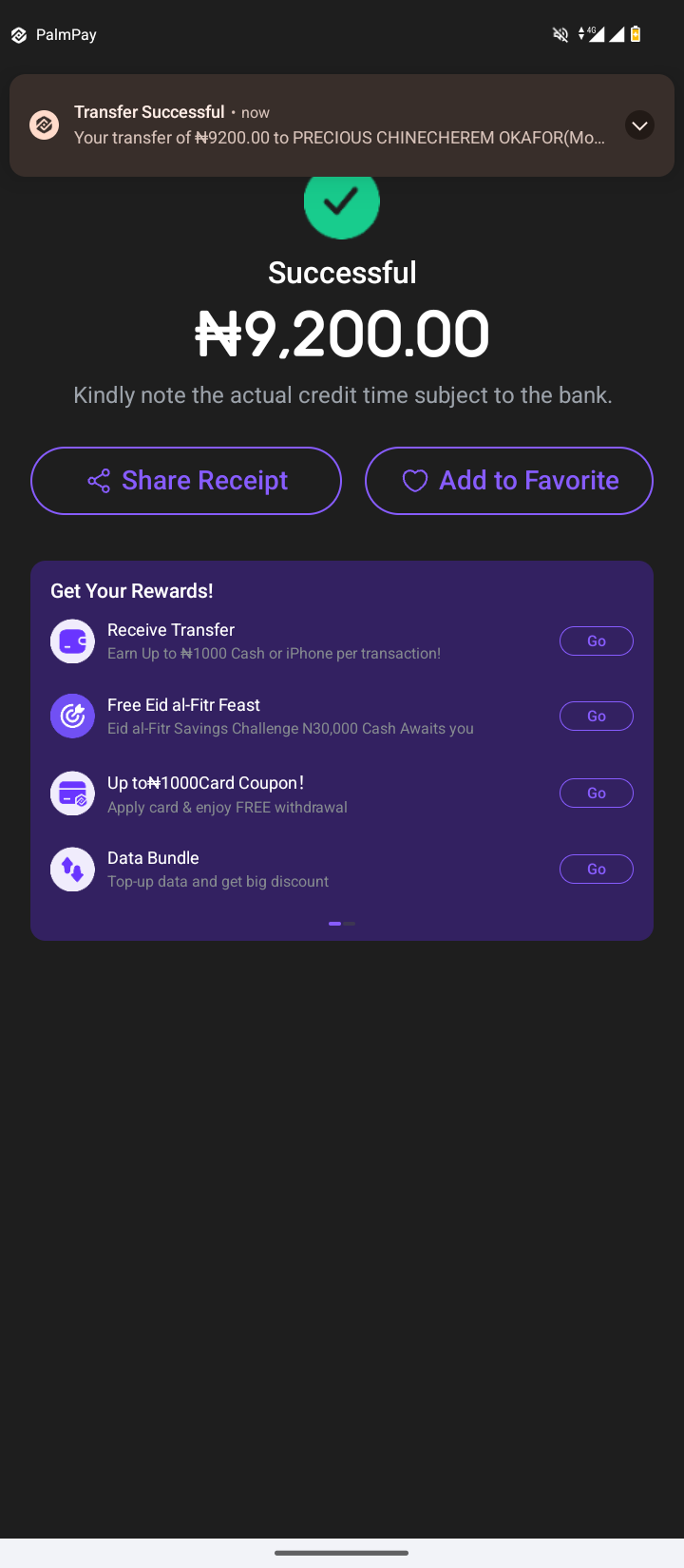
Task: Tap the Card Coupon card icon
Action: tap(72, 794)
